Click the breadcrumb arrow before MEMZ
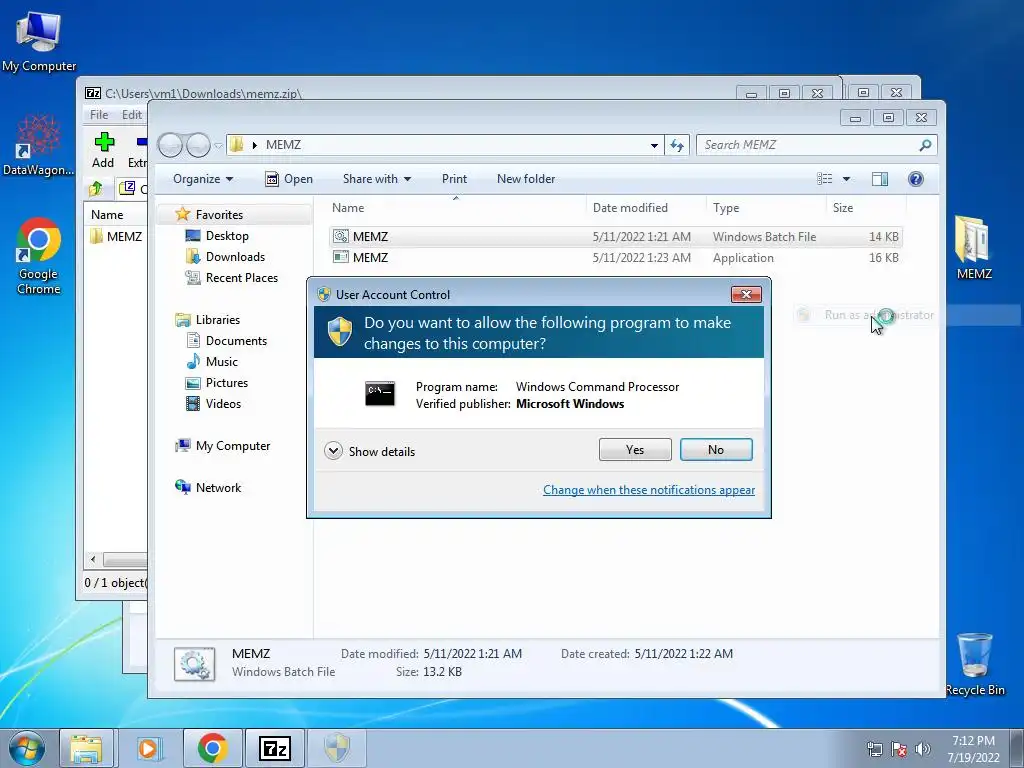Image resolution: width=1024 pixels, height=768 pixels. [x=255, y=145]
